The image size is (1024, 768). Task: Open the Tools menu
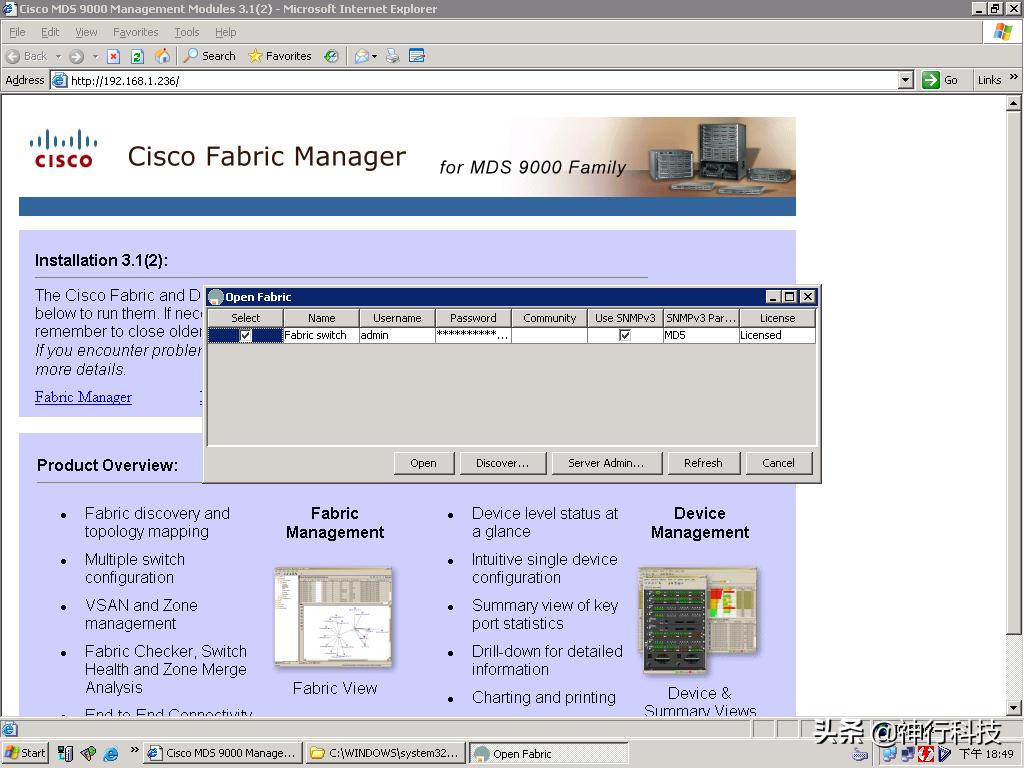(x=186, y=32)
